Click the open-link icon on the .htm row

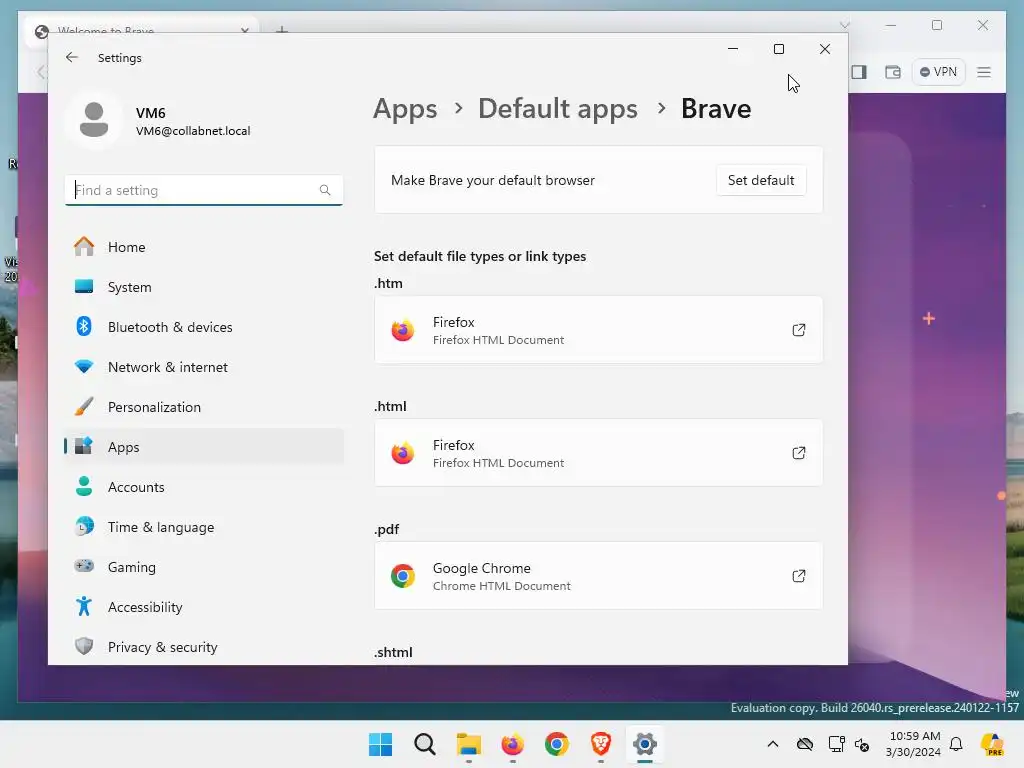pyautogui.click(x=799, y=330)
